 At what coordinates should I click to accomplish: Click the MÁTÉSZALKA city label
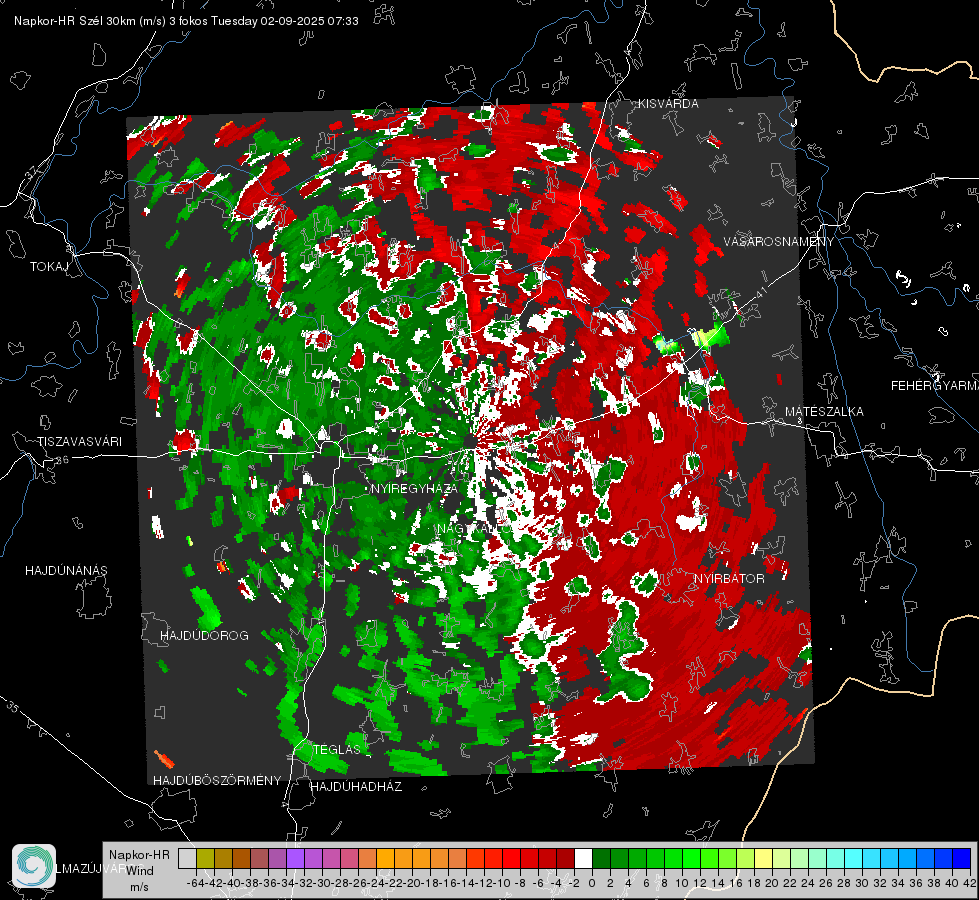coord(824,412)
